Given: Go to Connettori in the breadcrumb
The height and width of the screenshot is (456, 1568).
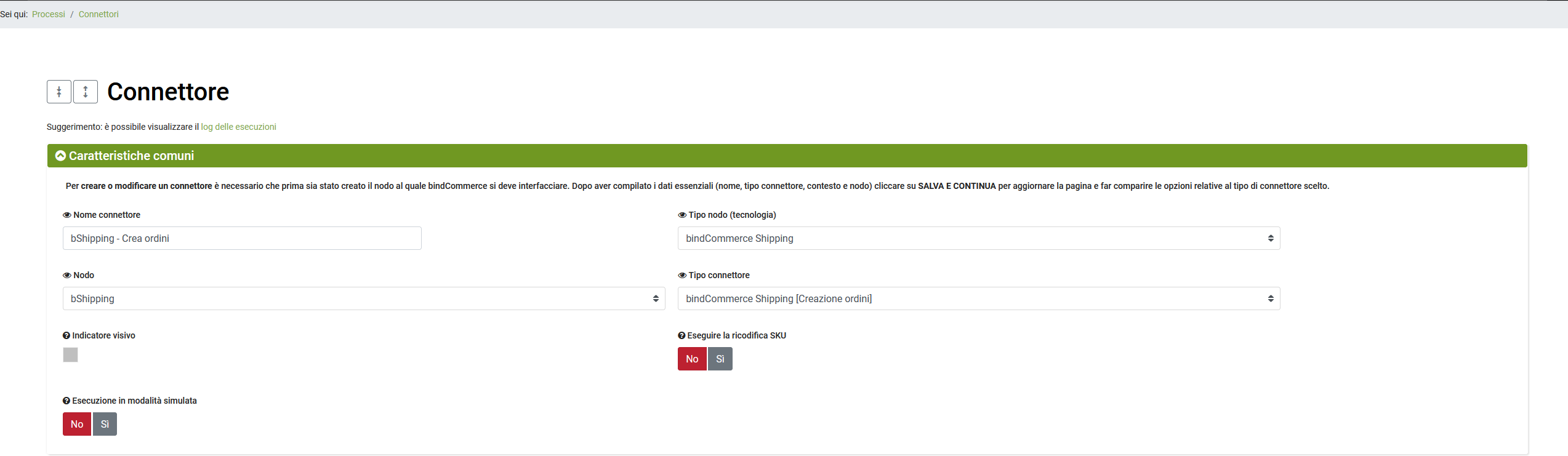Looking at the screenshot, I should 99,14.
